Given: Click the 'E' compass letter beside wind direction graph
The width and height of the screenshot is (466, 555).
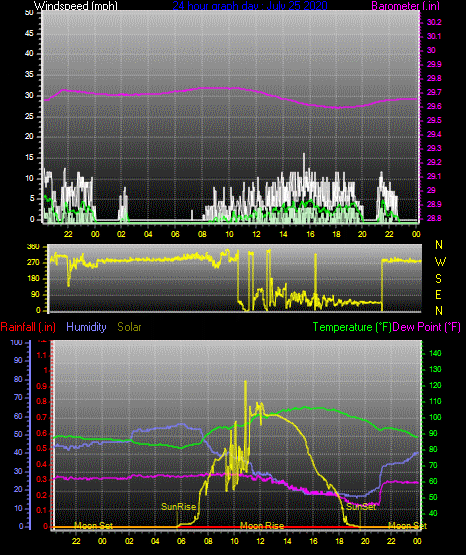Looking at the screenshot, I should 438,295.
